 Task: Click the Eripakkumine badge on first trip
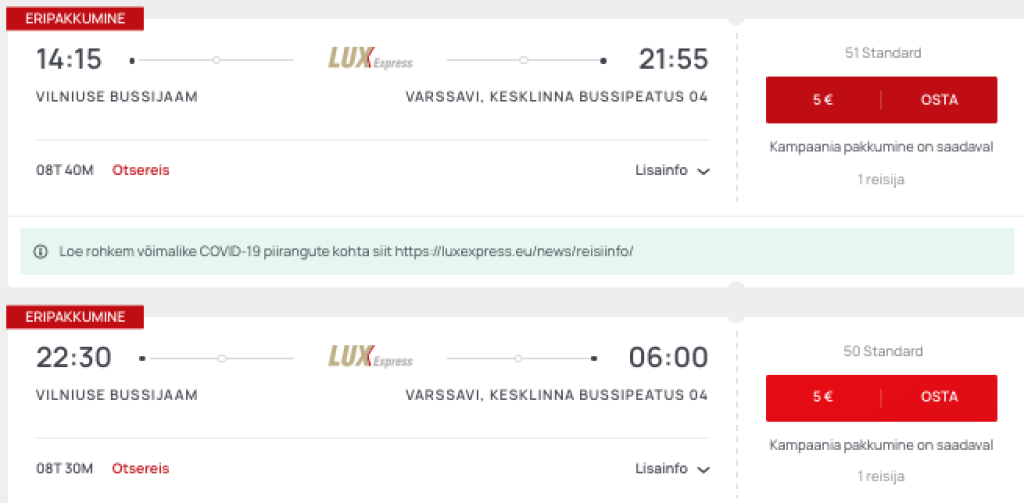(75, 18)
